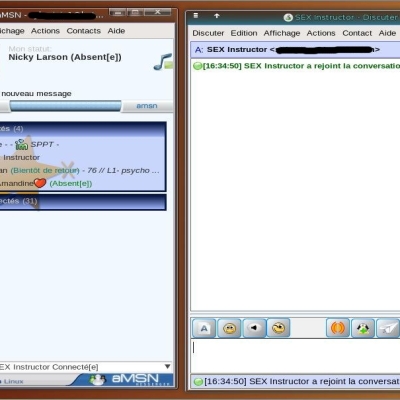Click the voice clip speaker button
This screenshot has height=400, width=400.
254,328
